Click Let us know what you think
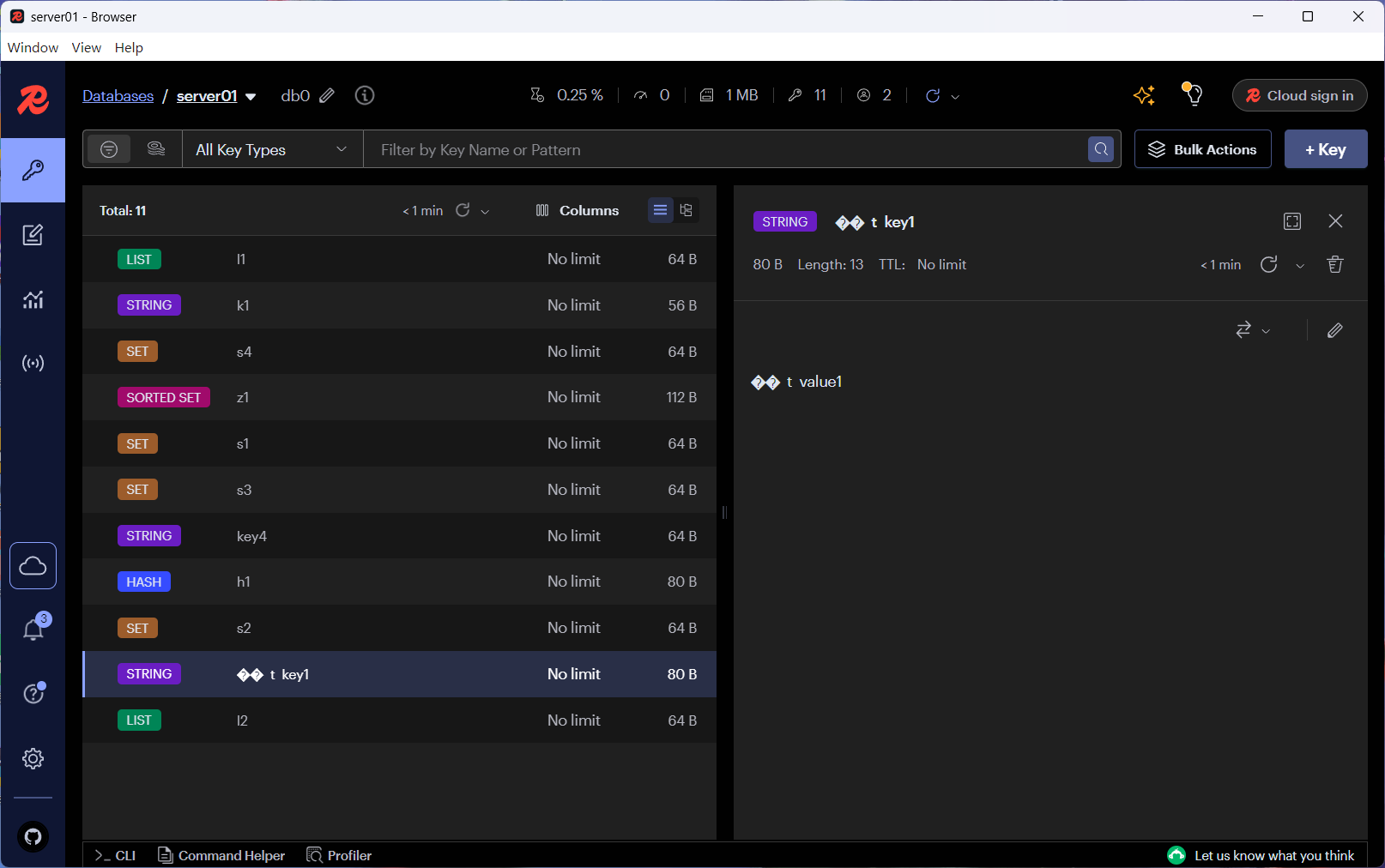 [1261, 855]
